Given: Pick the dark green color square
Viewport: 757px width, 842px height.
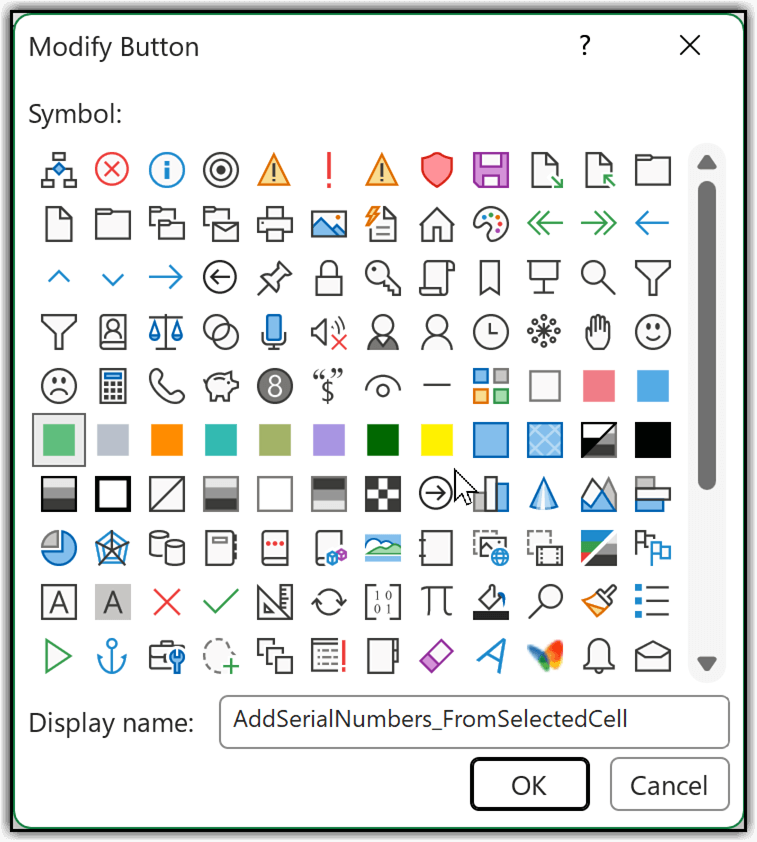Looking at the screenshot, I should point(382,440).
